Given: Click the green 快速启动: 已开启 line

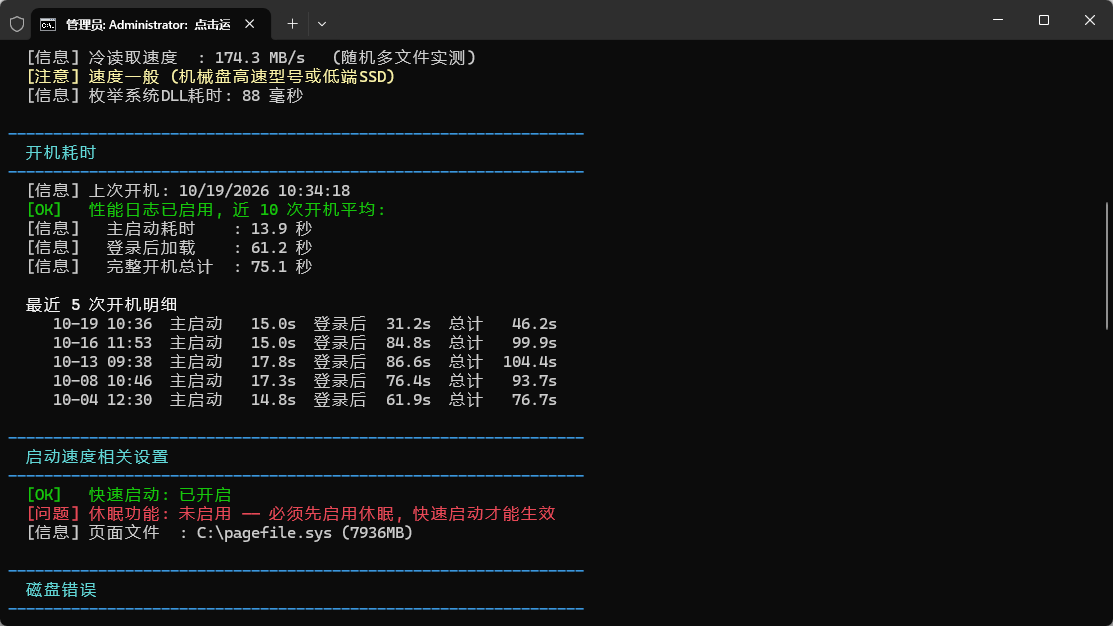Looking at the screenshot, I should pos(128,495).
